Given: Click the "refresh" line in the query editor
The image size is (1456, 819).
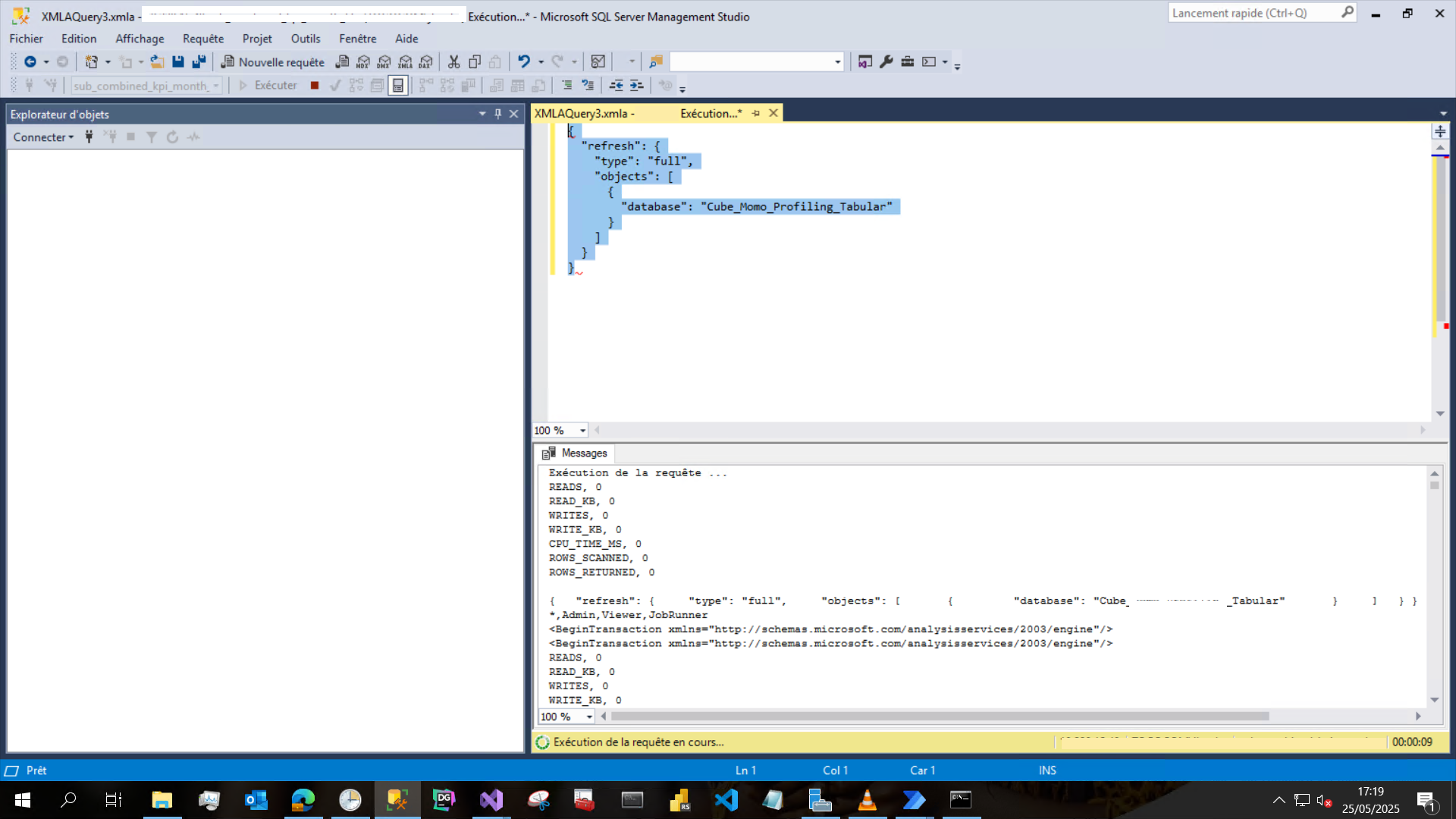Looking at the screenshot, I should pos(622,146).
